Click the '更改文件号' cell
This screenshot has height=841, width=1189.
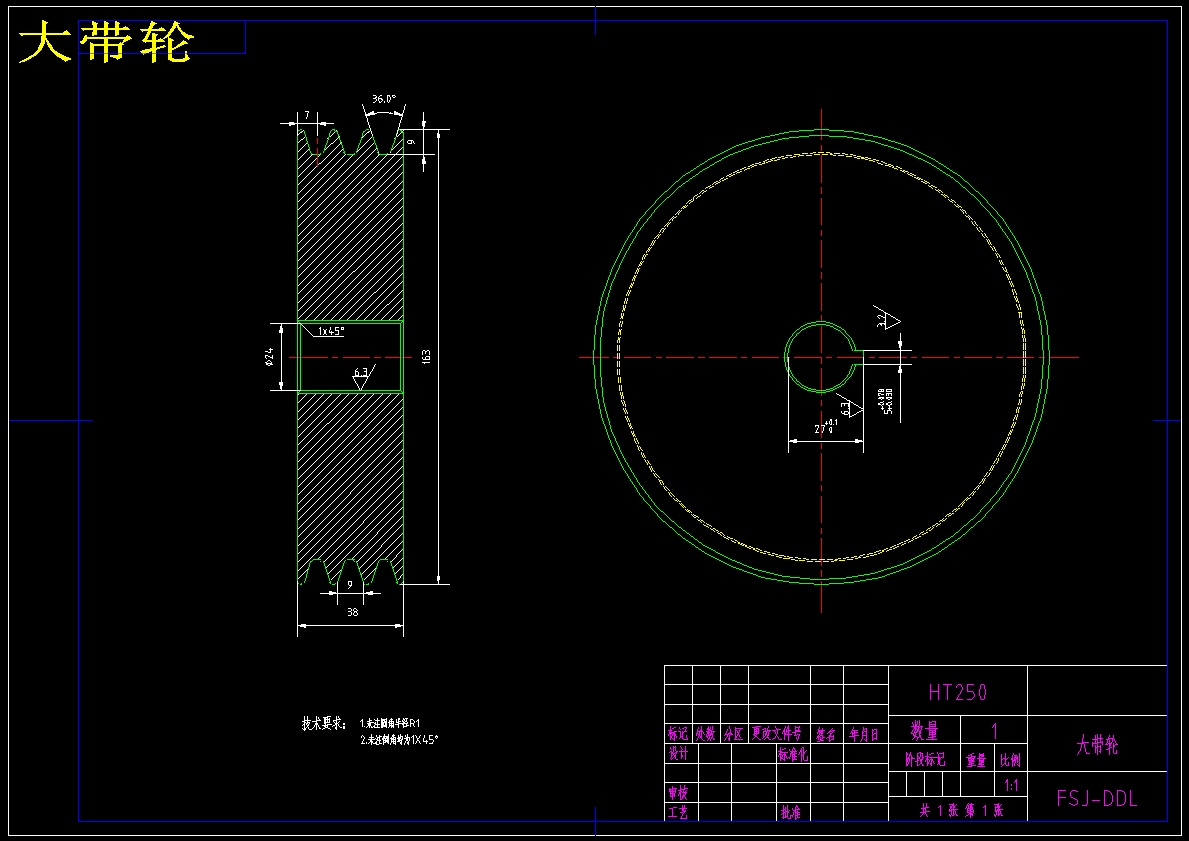click(x=776, y=733)
